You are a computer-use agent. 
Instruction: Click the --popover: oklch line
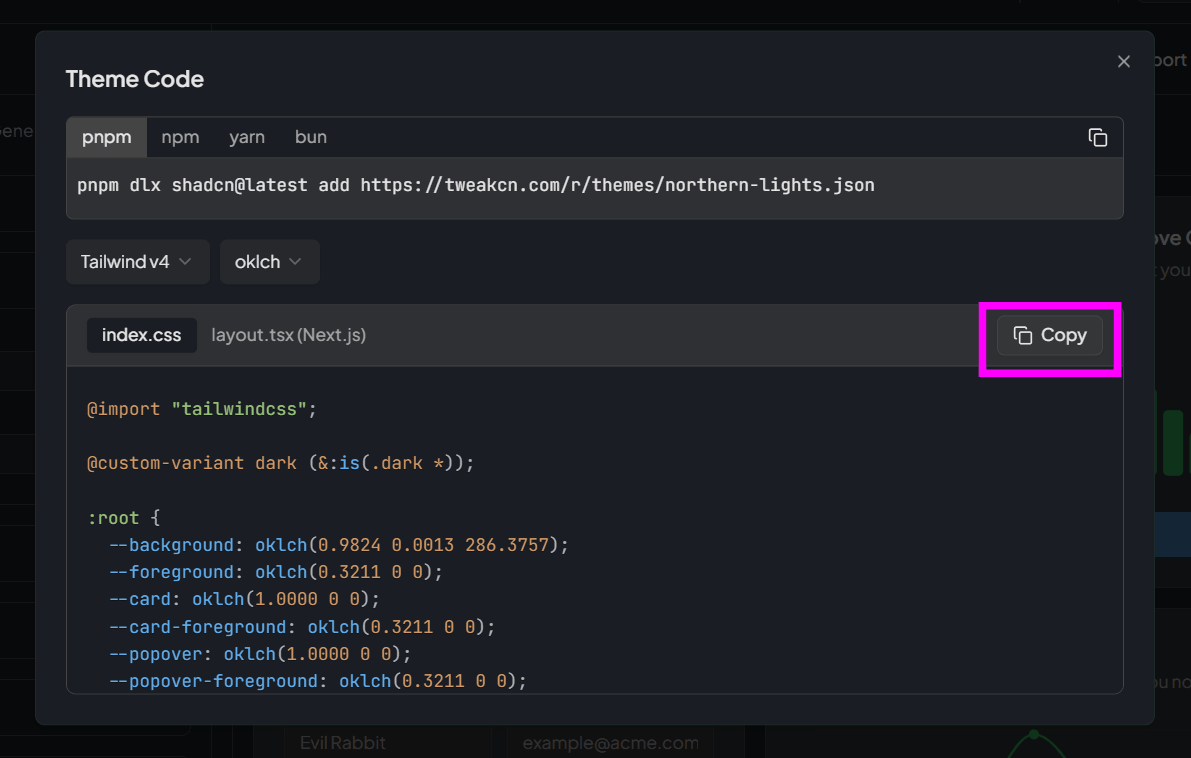(x=260, y=654)
